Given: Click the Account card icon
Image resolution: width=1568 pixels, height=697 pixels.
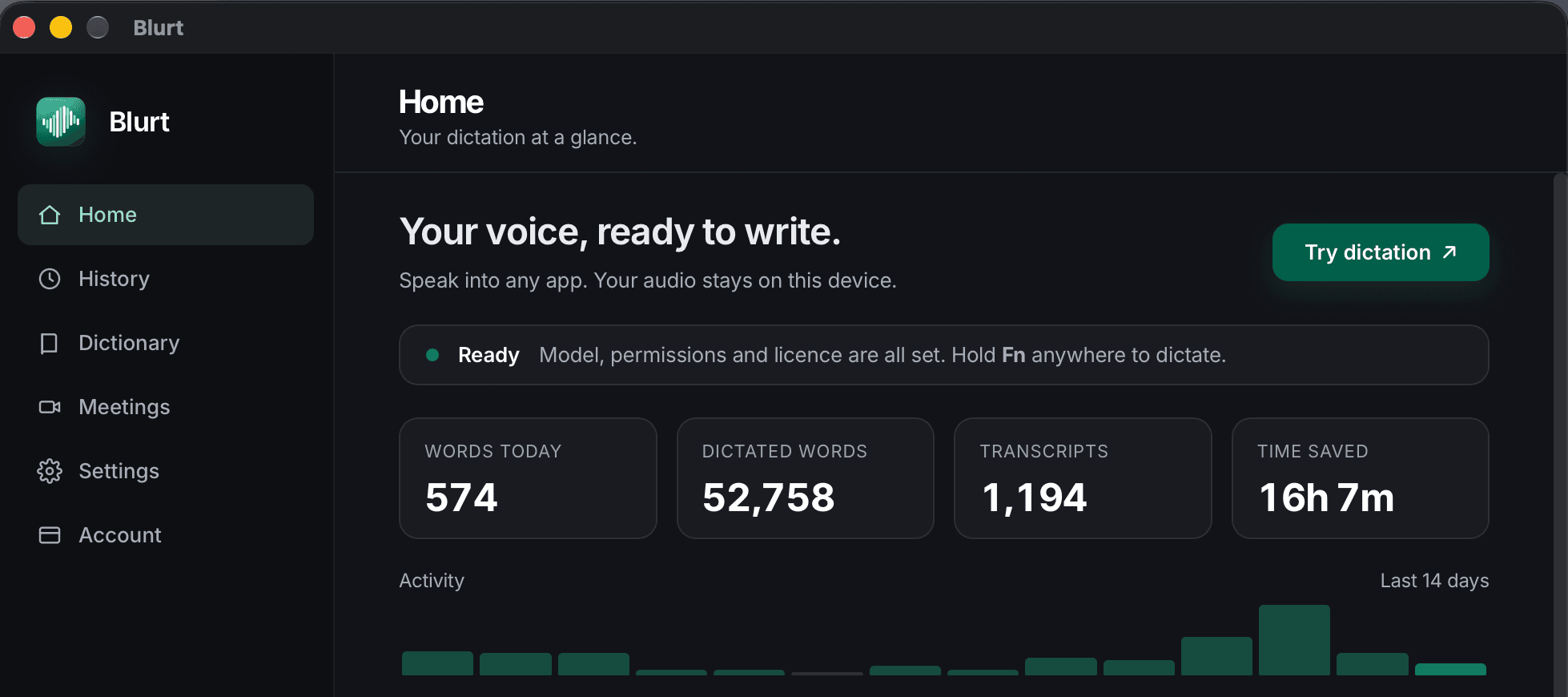Looking at the screenshot, I should 50,535.
